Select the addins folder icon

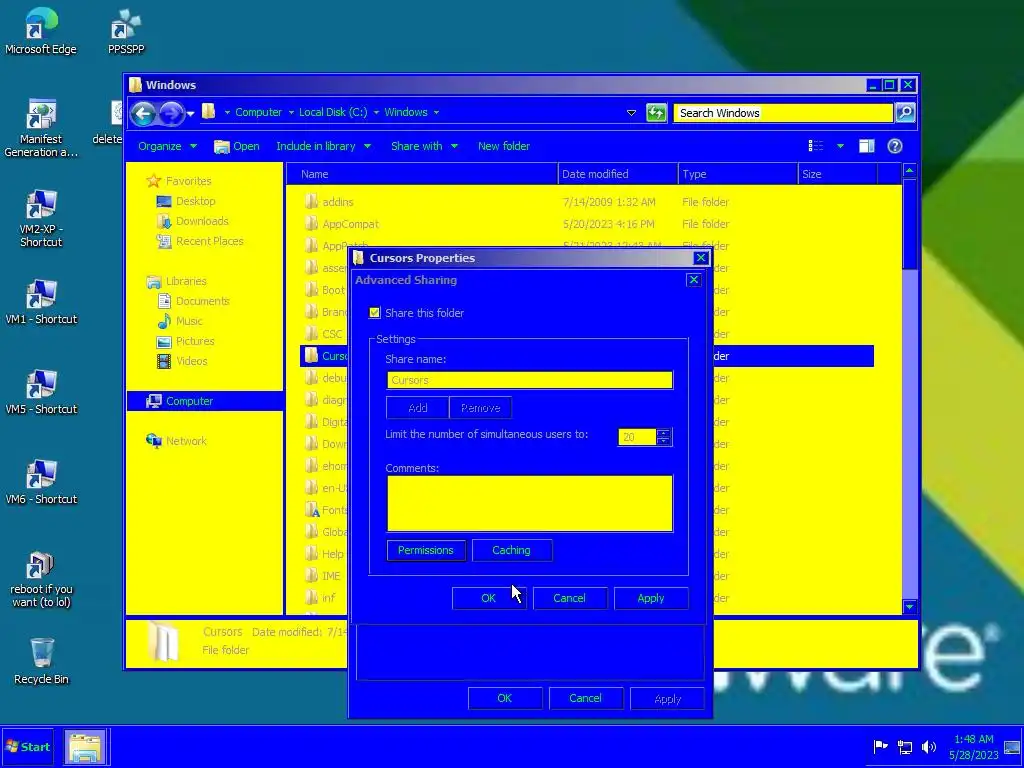pyautogui.click(x=312, y=202)
